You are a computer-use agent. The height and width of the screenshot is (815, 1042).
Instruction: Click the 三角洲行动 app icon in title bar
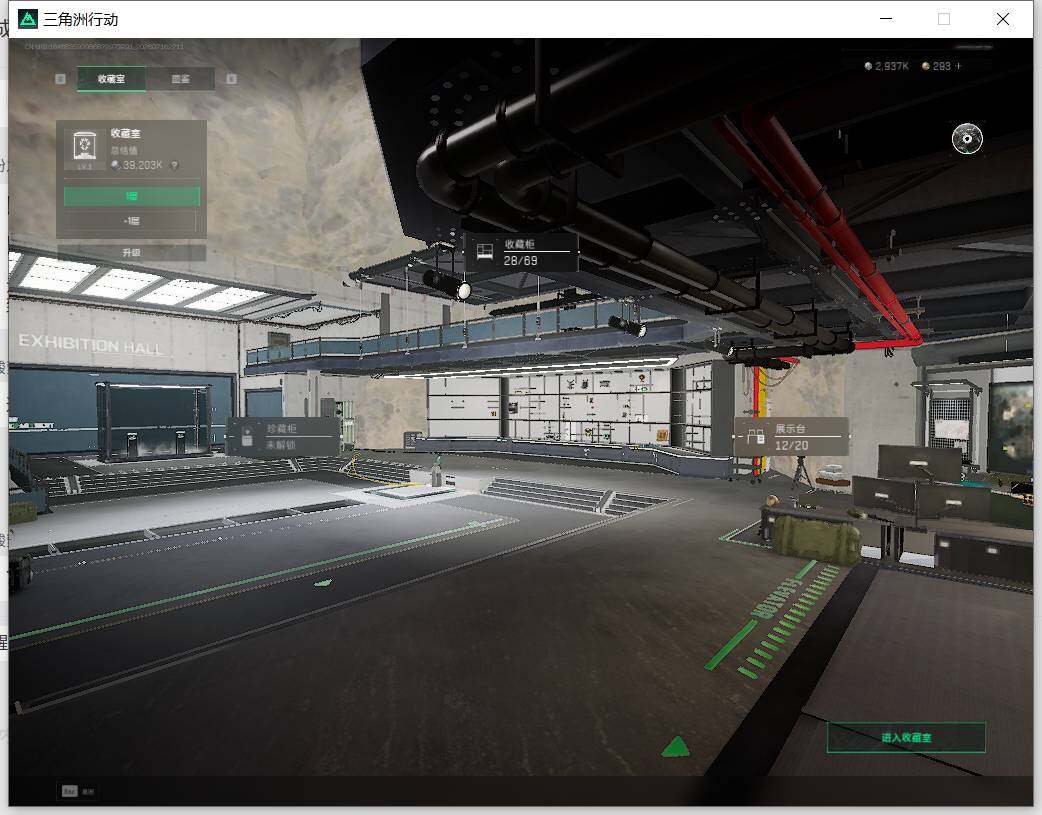28,19
